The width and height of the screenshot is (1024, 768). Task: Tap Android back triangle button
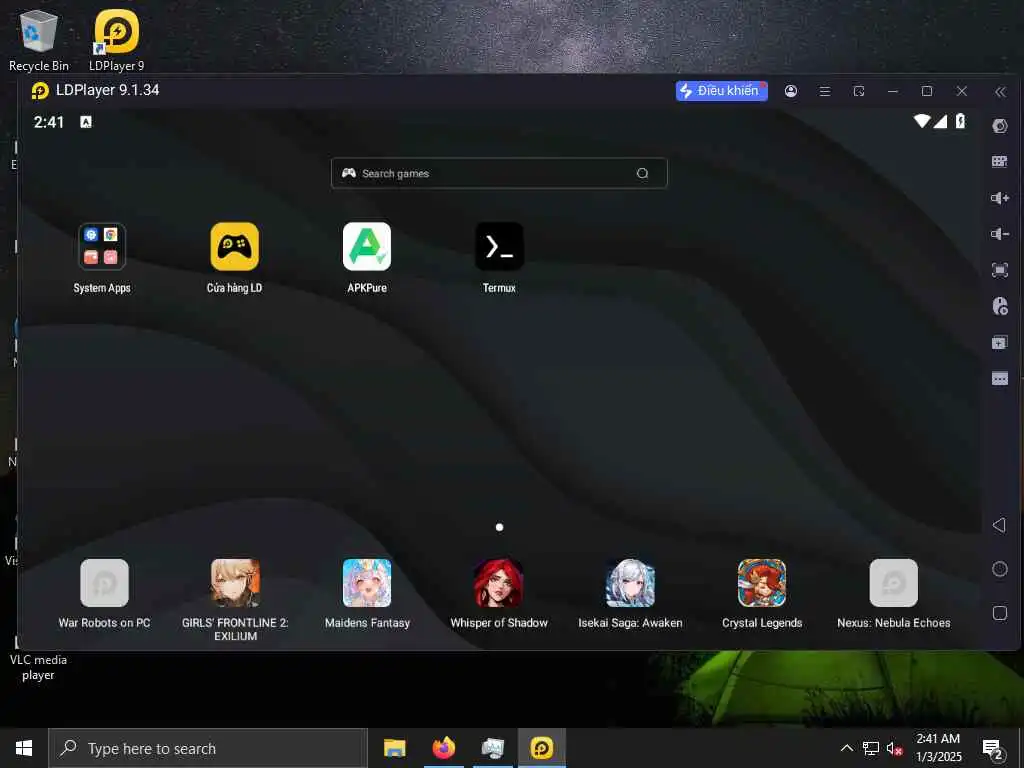(999, 525)
